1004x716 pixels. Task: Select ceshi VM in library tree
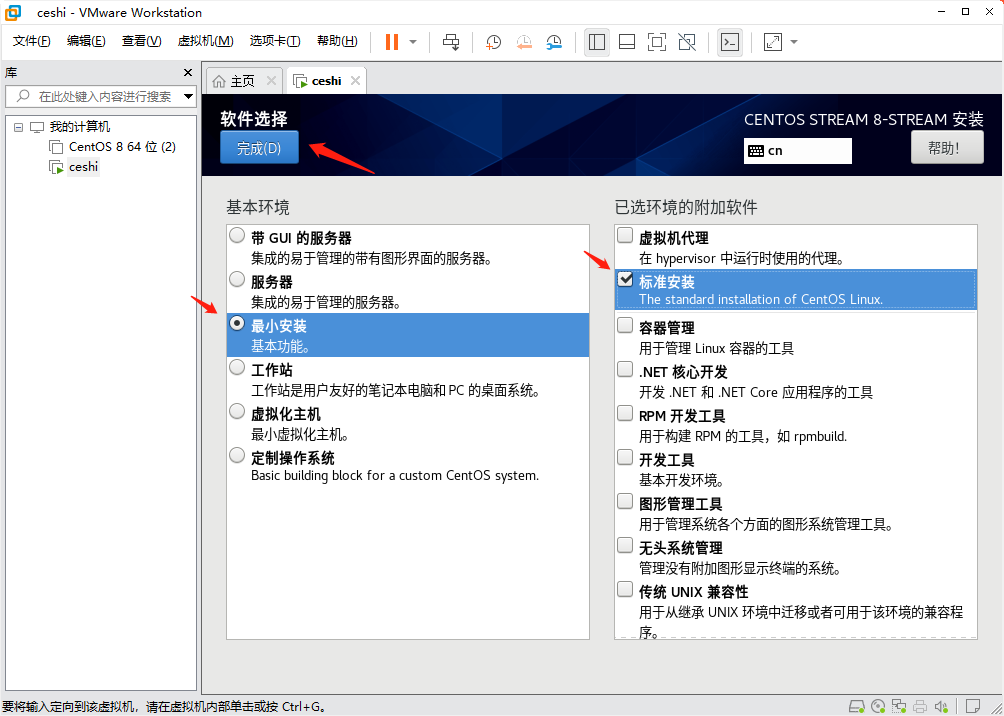(84, 167)
